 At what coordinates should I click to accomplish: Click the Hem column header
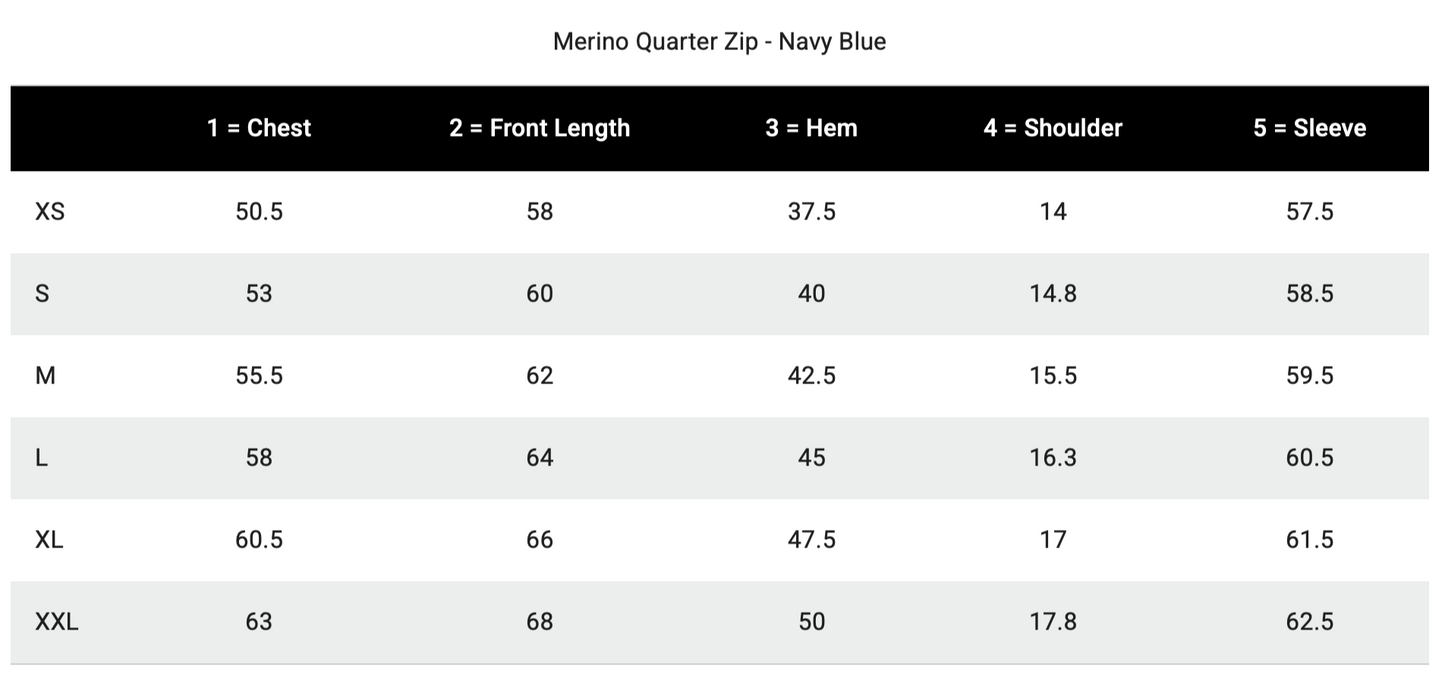click(811, 128)
